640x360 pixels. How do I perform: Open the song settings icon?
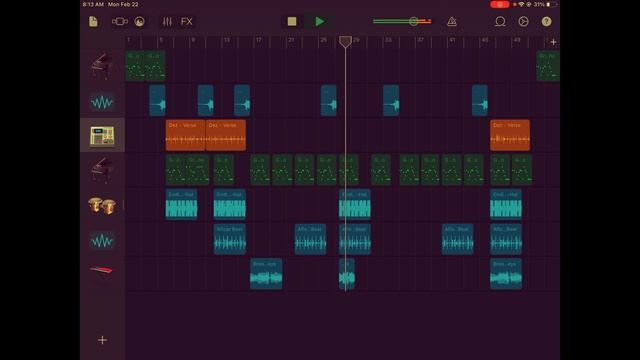click(x=523, y=22)
